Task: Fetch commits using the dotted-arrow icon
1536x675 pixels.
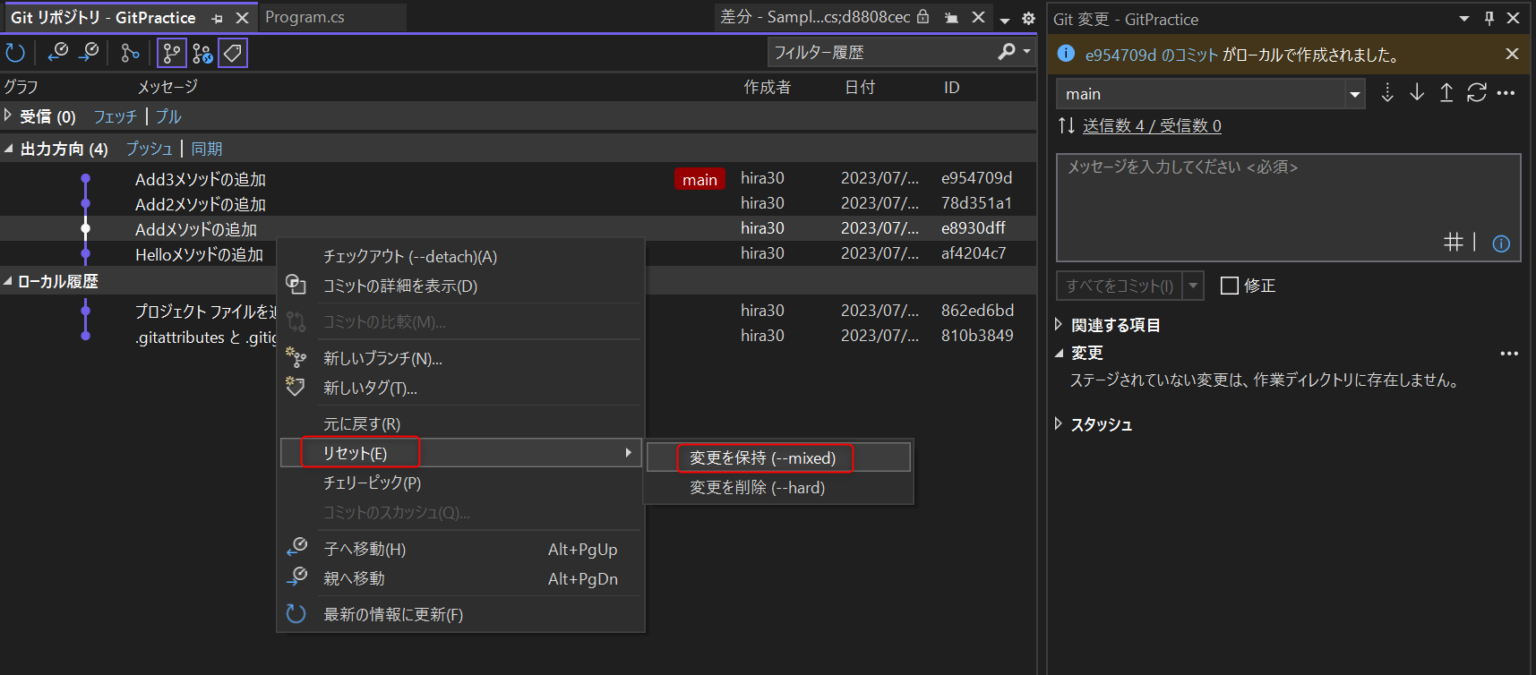Action: [1388, 92]
